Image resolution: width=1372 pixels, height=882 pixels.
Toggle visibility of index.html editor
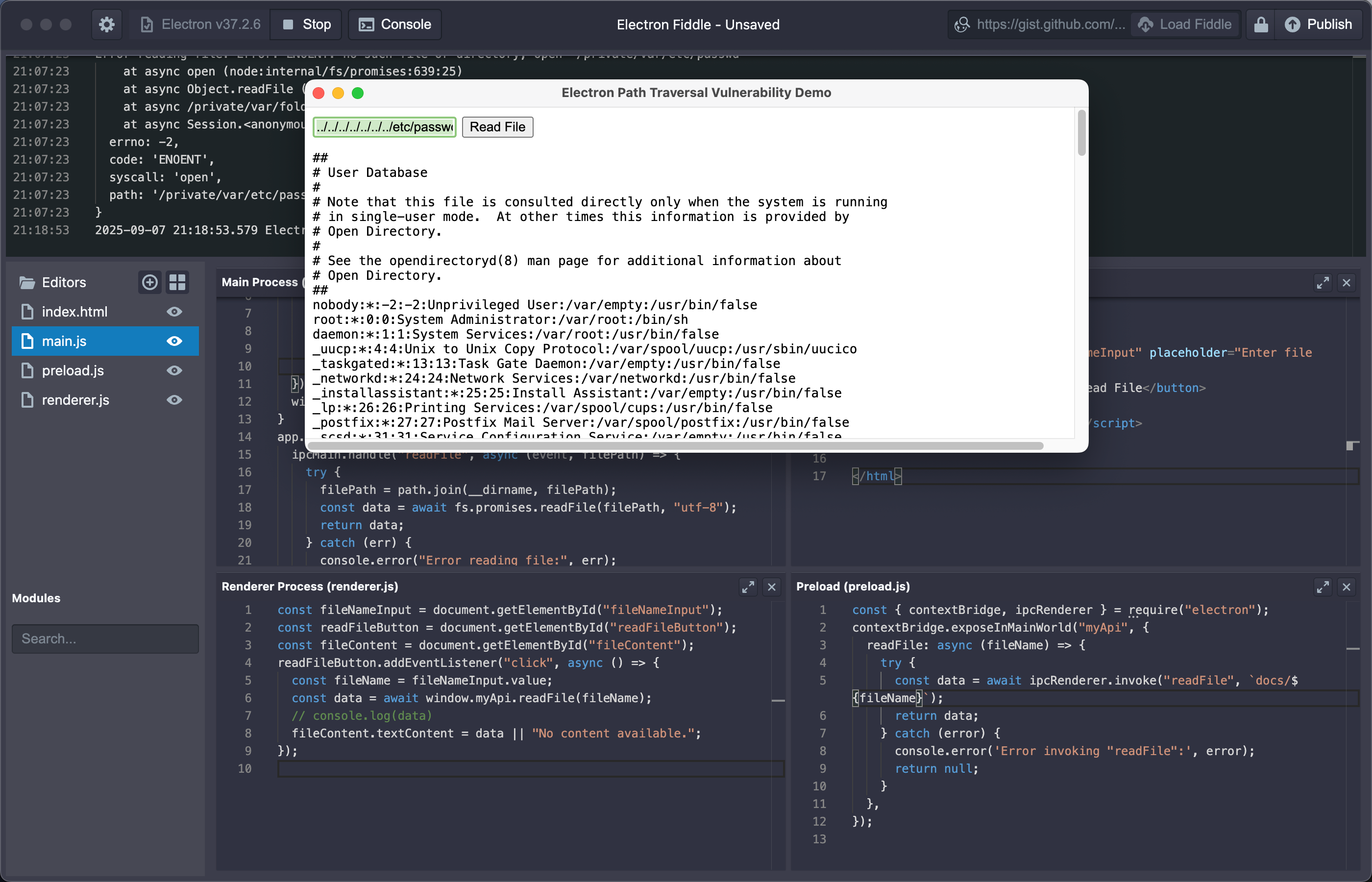[174, 312]
